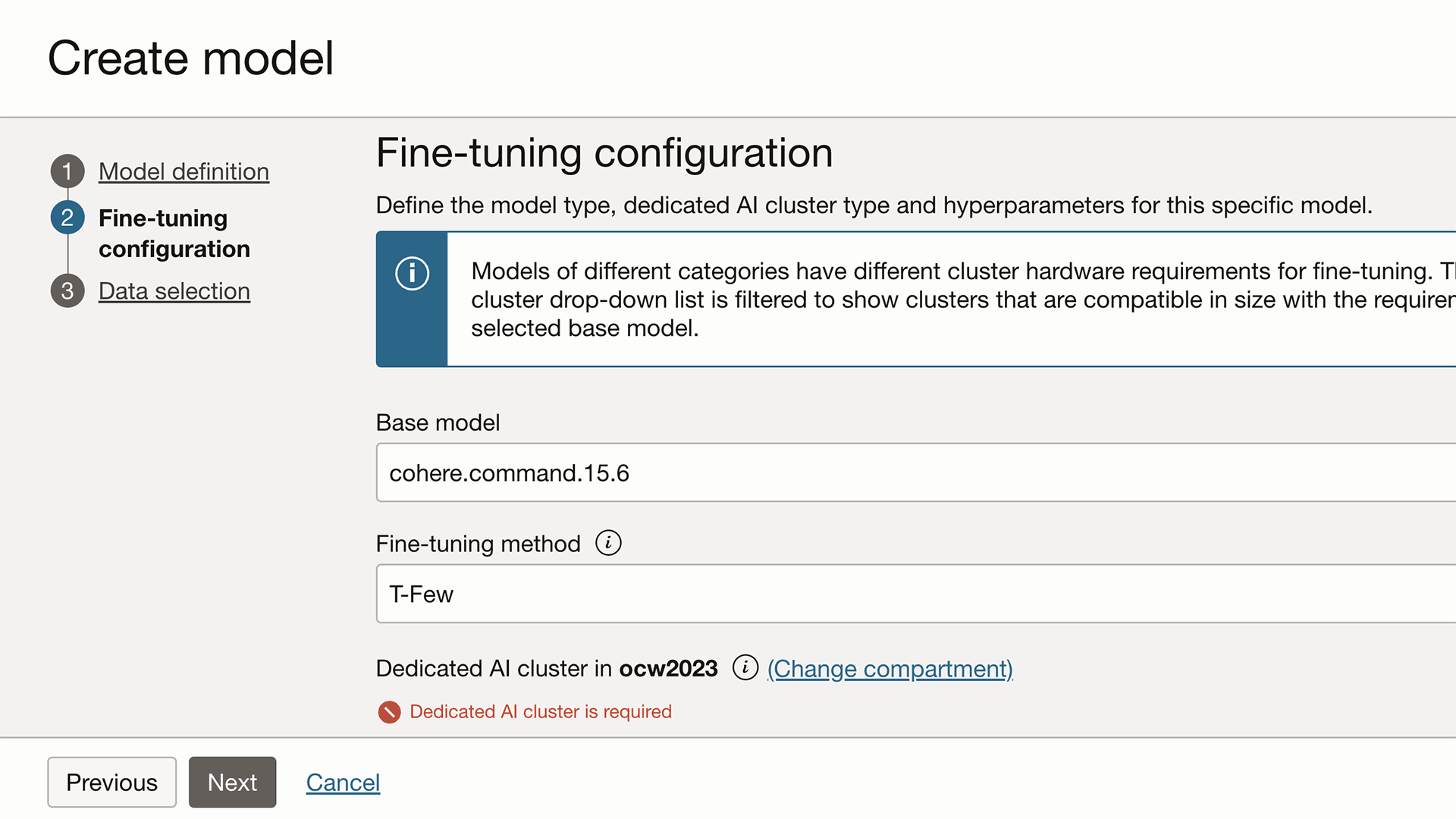This screenshot has width=1456, height=819.
Task: Expand the Base model selection field
Action: [682, 472]
